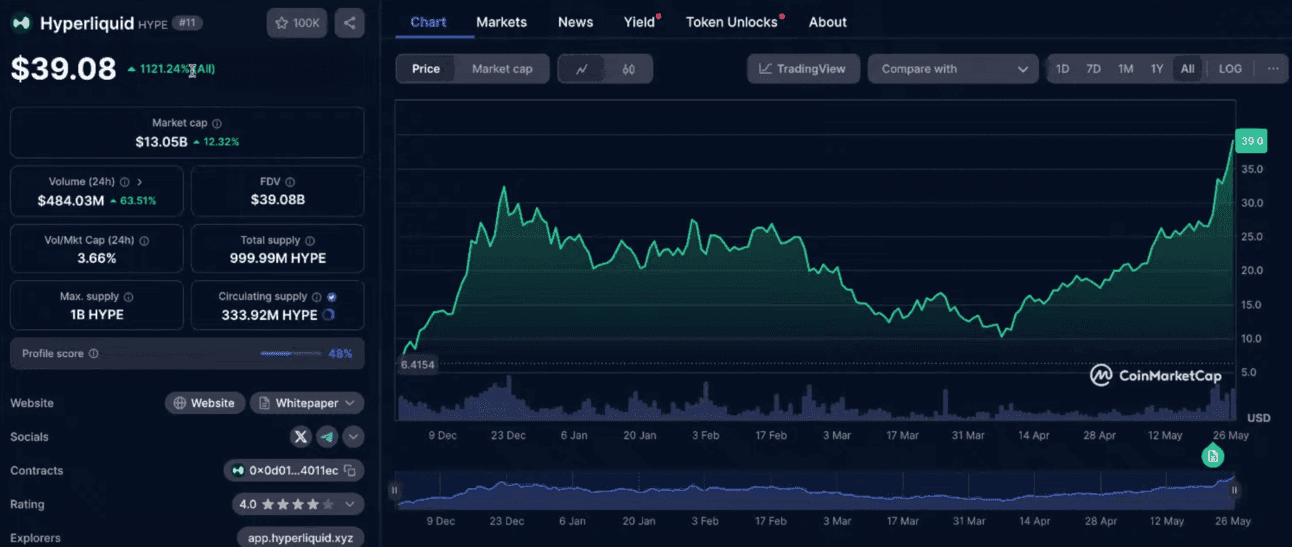Set chart range to 1D
The width and height of the screenshot is (1292, 547).
[1063, 69]
